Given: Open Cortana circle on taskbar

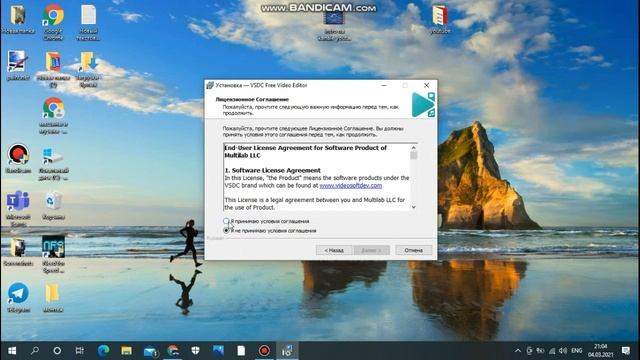Looking at the screenshot, I should point(57,351).
